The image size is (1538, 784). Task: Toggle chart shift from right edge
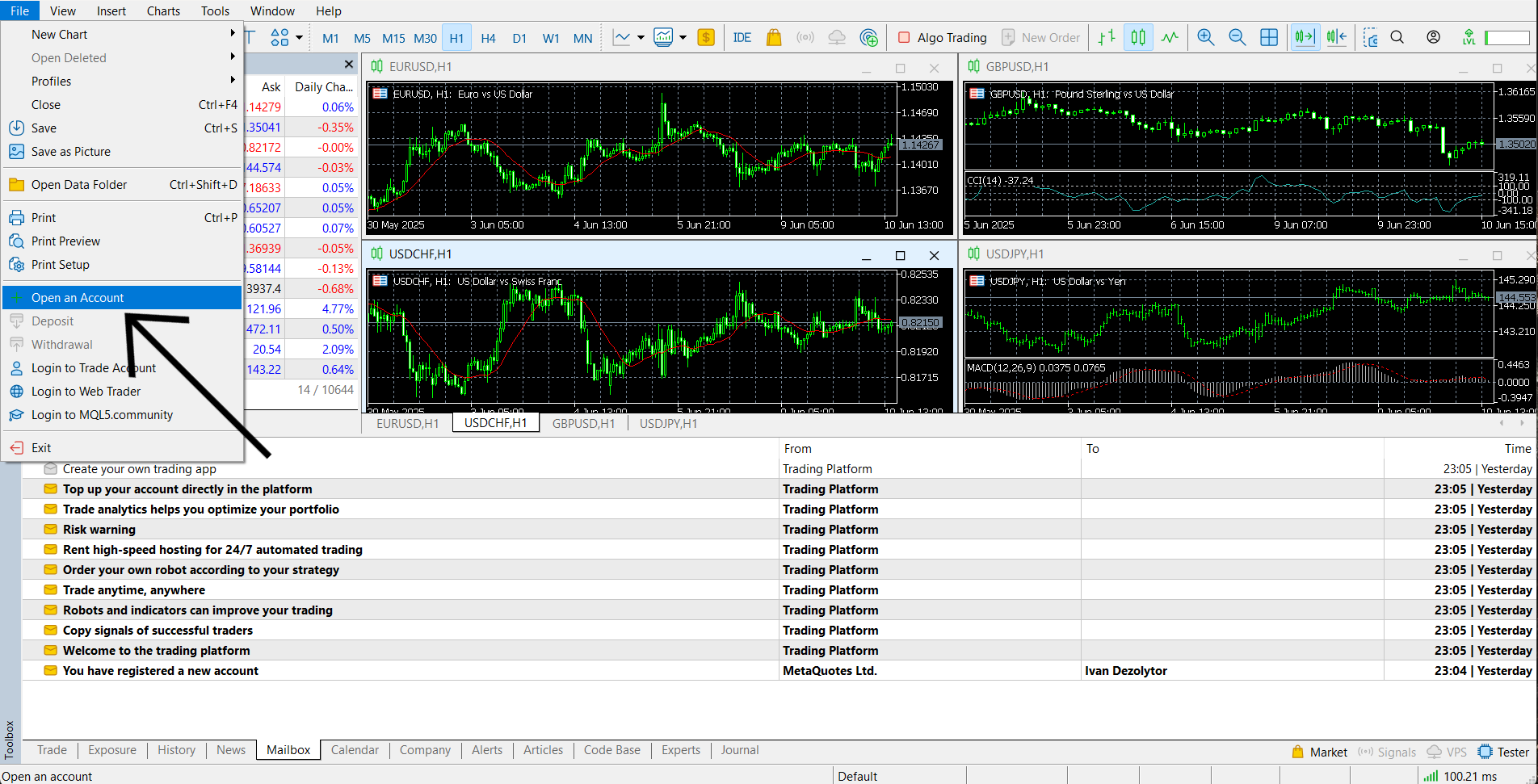[x=1337, y=38]
